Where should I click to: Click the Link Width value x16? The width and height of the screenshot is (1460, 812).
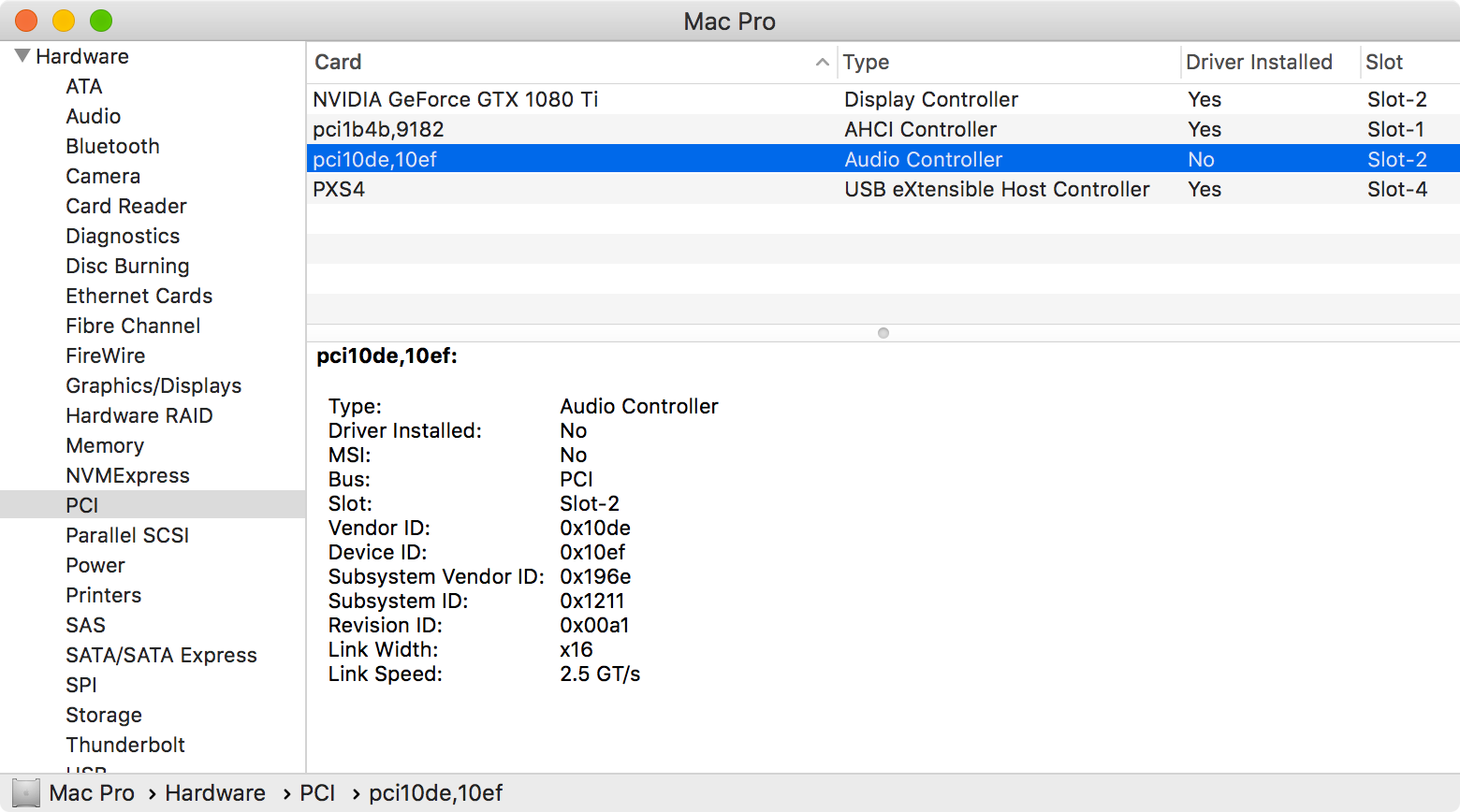click(577, 649)
